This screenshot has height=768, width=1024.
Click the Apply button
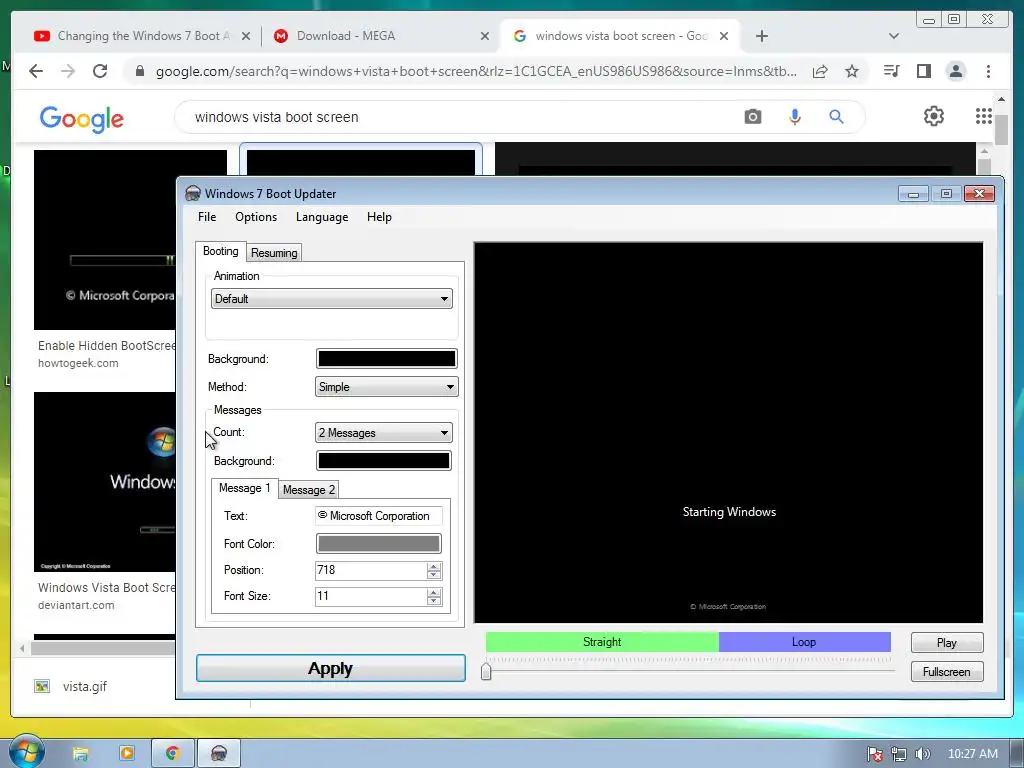click(330, 668)
